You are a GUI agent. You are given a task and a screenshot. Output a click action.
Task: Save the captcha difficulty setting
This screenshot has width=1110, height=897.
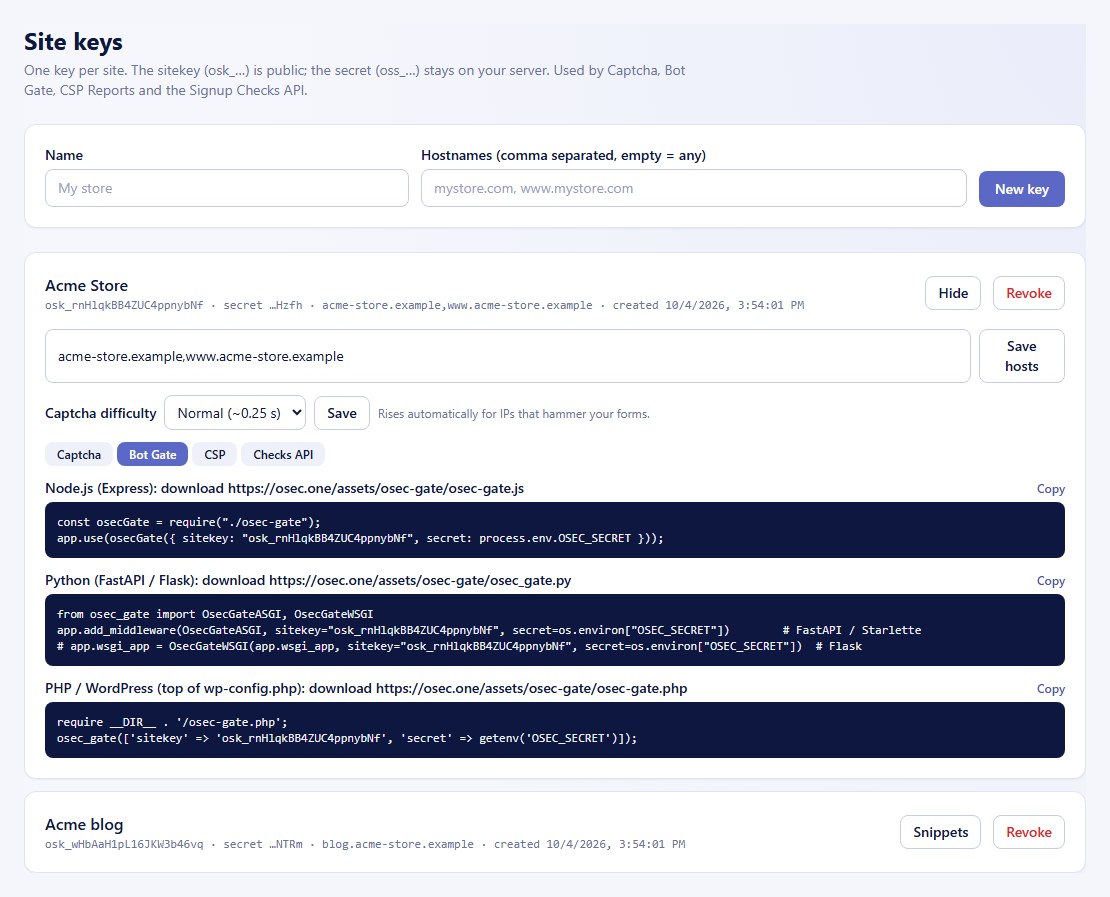click(x=342, y=413)
